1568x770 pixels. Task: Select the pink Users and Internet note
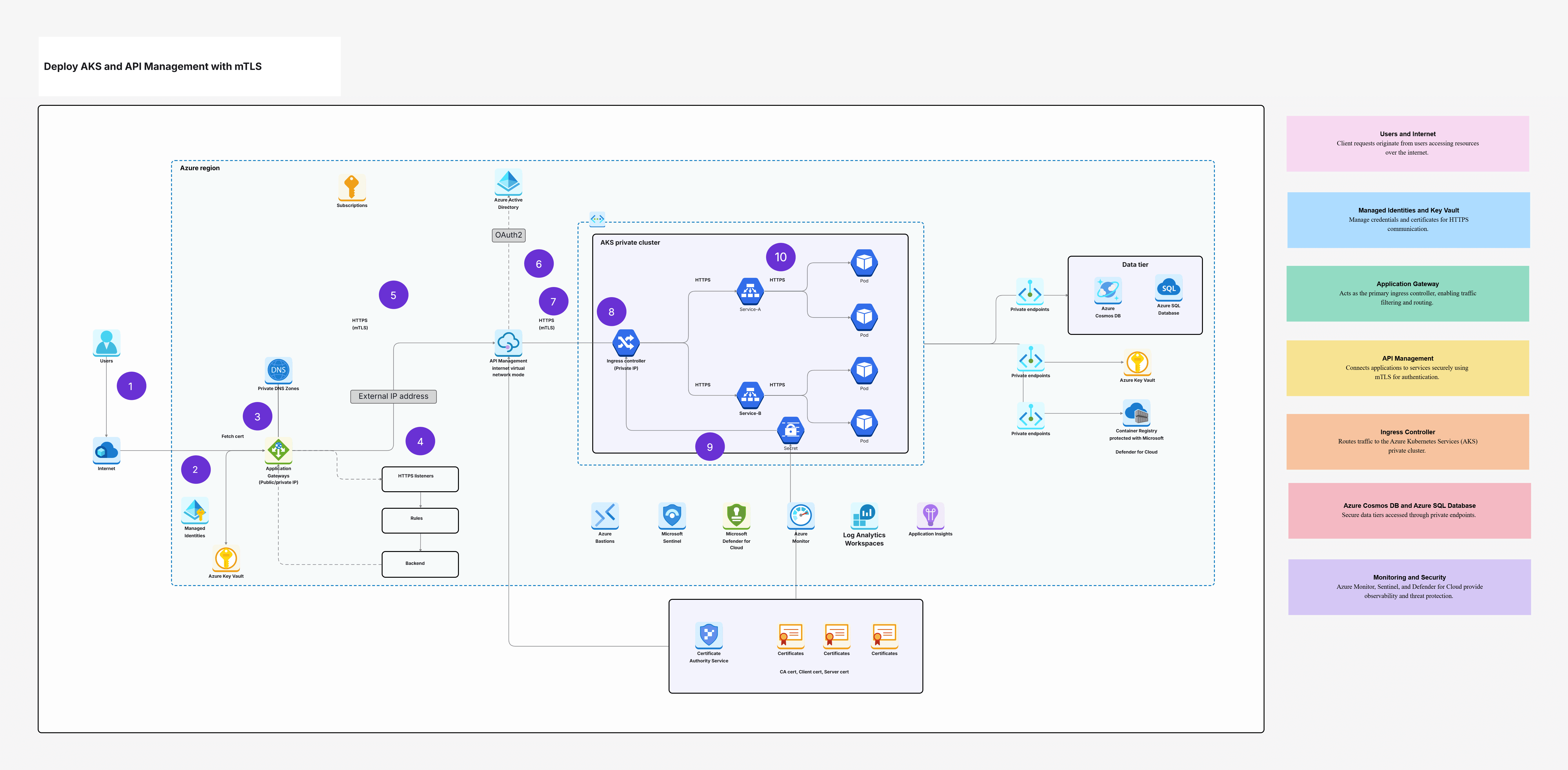click(x=1407, y=144)
